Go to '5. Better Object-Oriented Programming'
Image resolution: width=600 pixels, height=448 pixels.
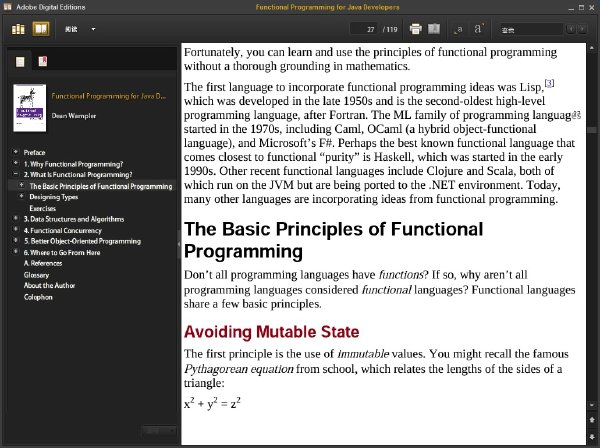(82, 241)
